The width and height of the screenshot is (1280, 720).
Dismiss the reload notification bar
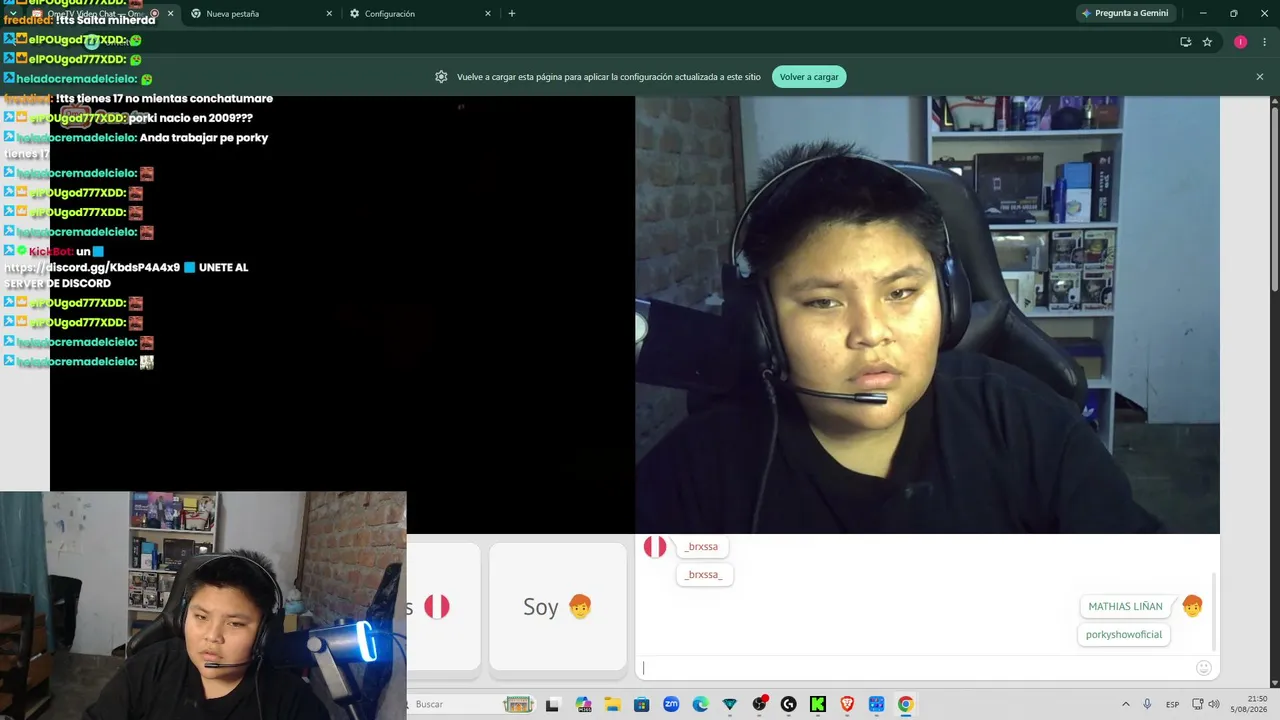click(x=1259, y=77)
